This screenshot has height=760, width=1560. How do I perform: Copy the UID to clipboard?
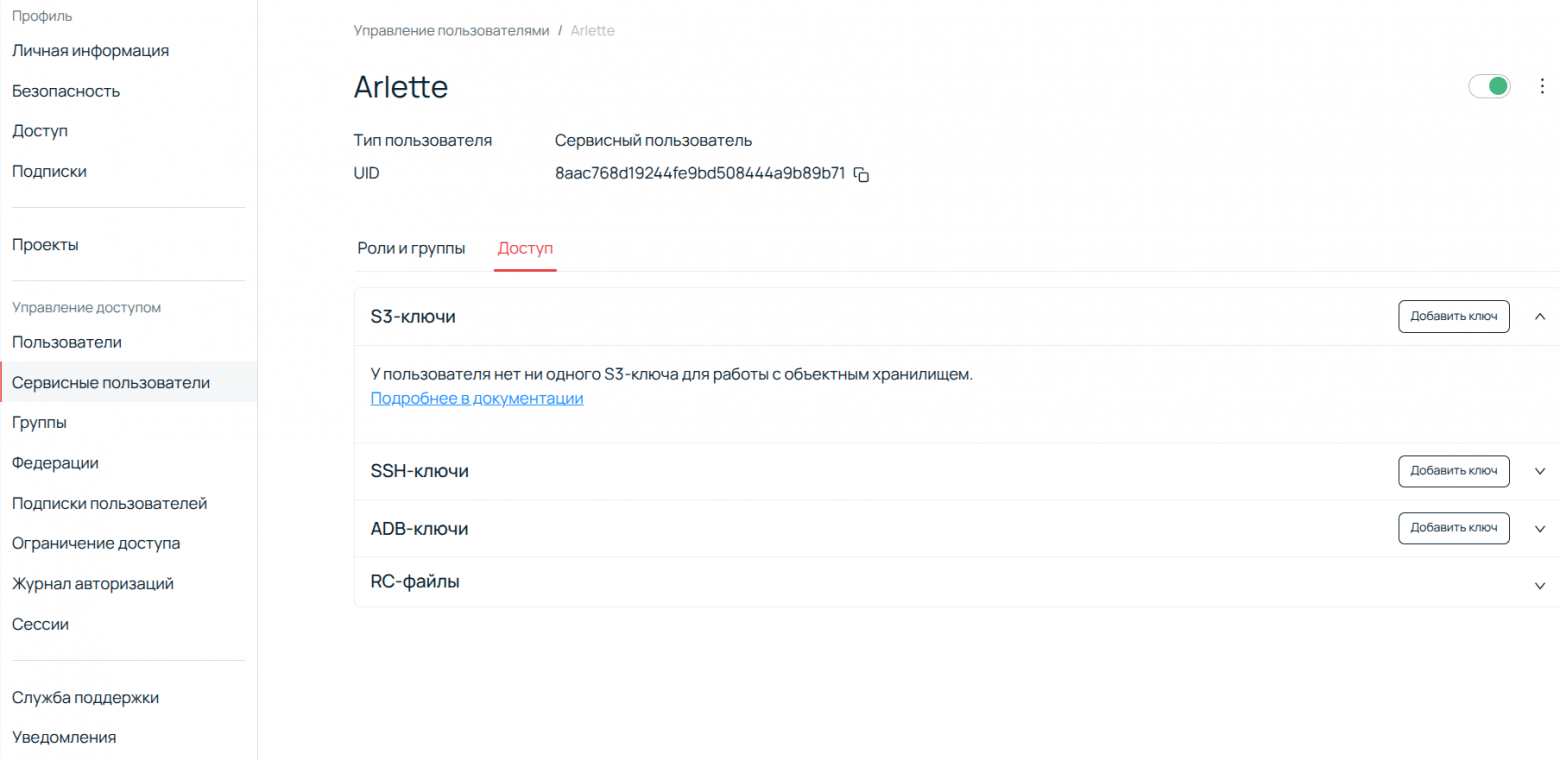pyautogui.click(x=861, y=175)
